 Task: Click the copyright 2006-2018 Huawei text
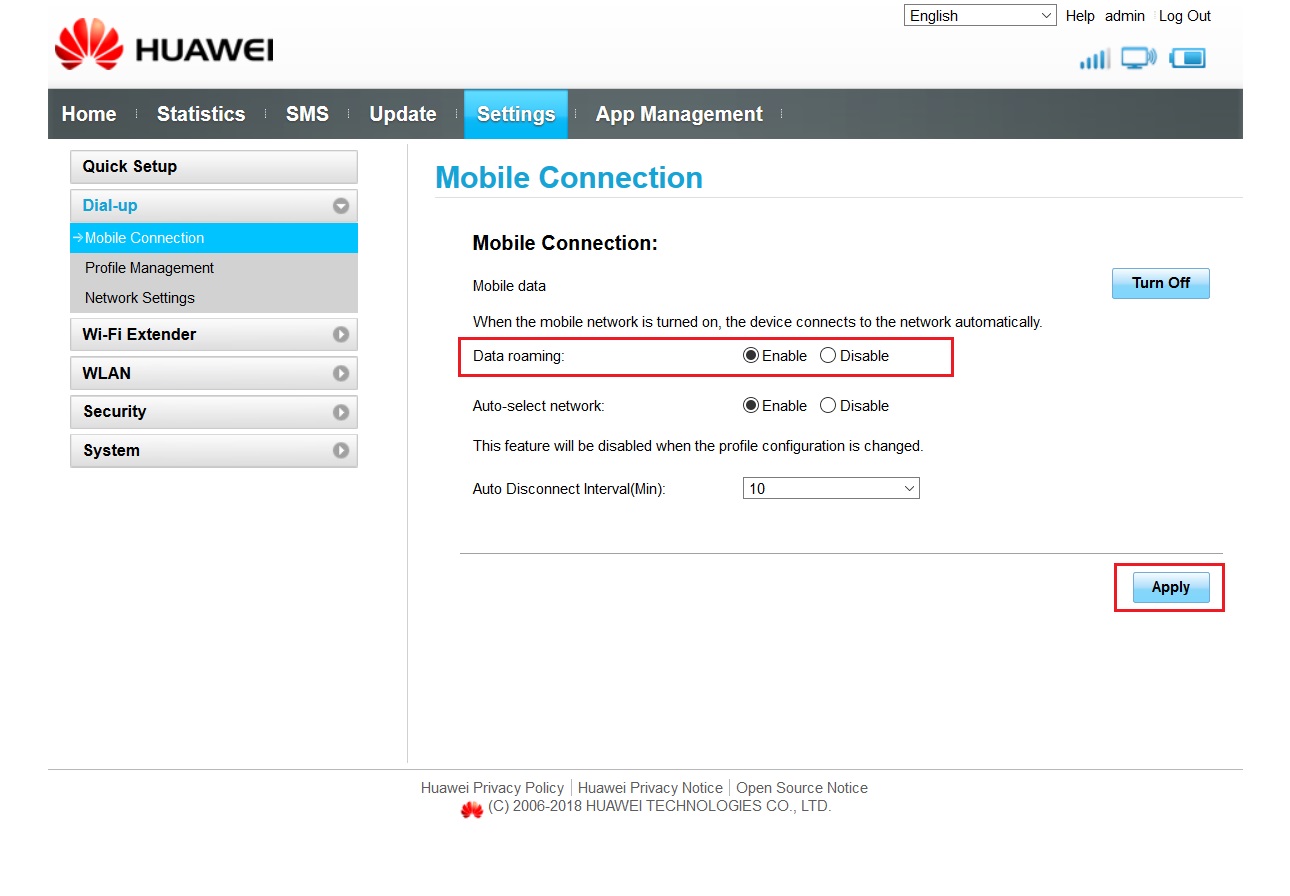tap(660, 807)
